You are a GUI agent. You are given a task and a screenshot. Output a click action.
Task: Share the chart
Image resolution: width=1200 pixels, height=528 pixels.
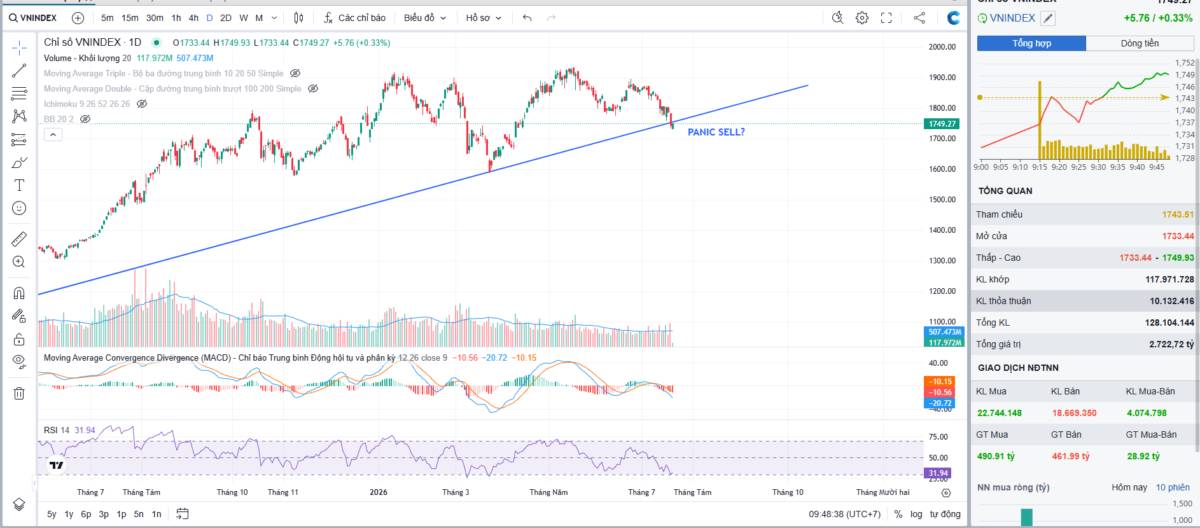920,17
